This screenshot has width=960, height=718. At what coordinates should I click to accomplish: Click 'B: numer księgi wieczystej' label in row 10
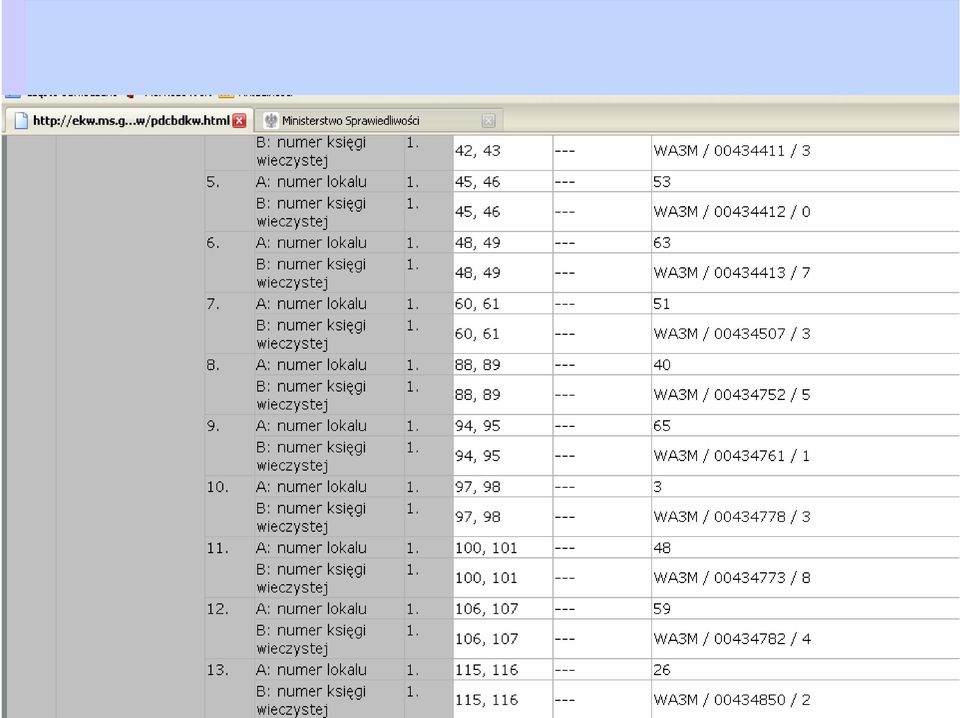311,517
